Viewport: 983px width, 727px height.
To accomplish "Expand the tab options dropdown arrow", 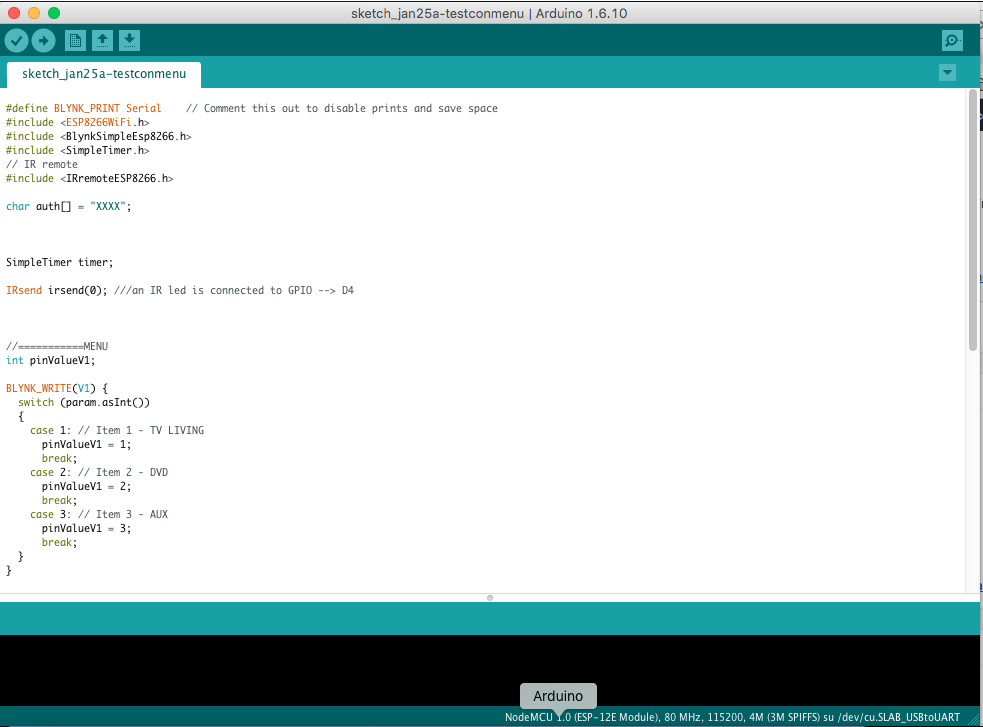I will click(x=947, y=73).
